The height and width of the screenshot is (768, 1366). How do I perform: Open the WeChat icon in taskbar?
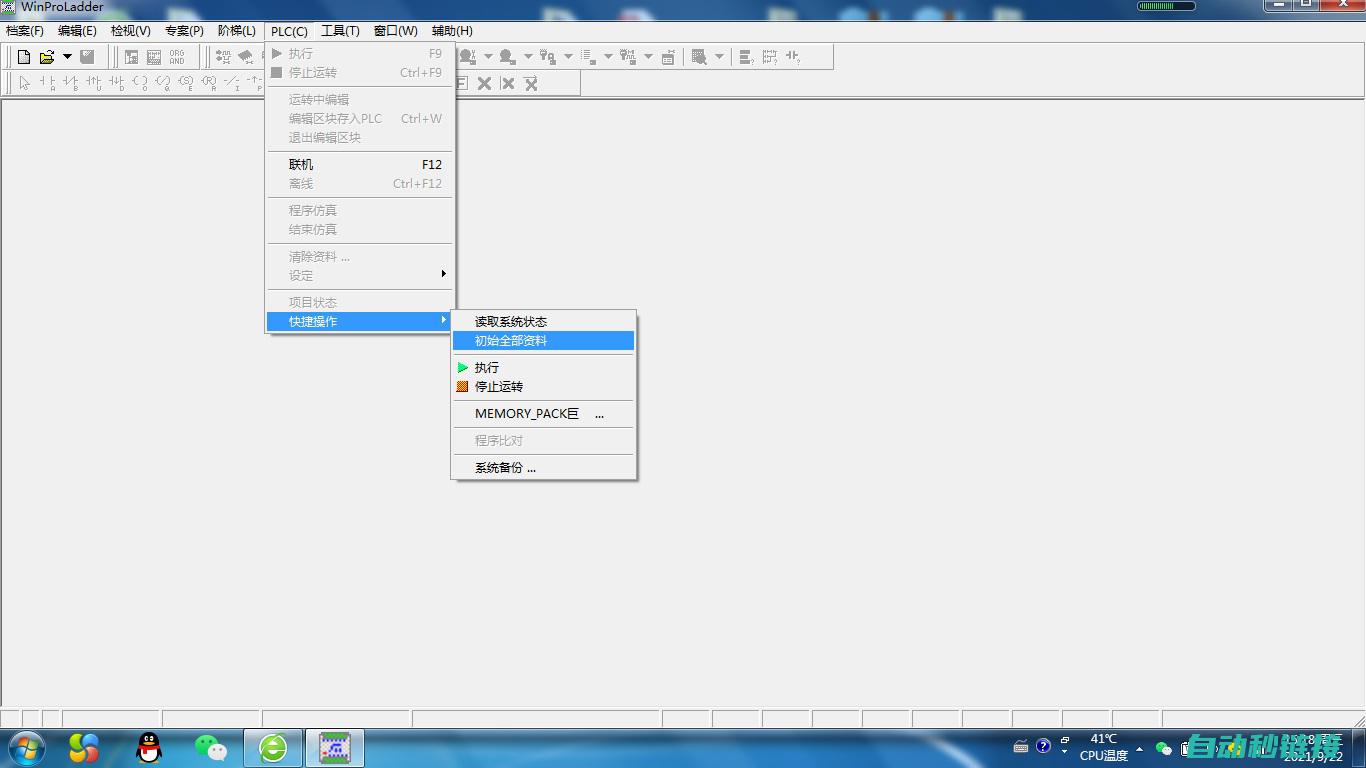(211, 747)
